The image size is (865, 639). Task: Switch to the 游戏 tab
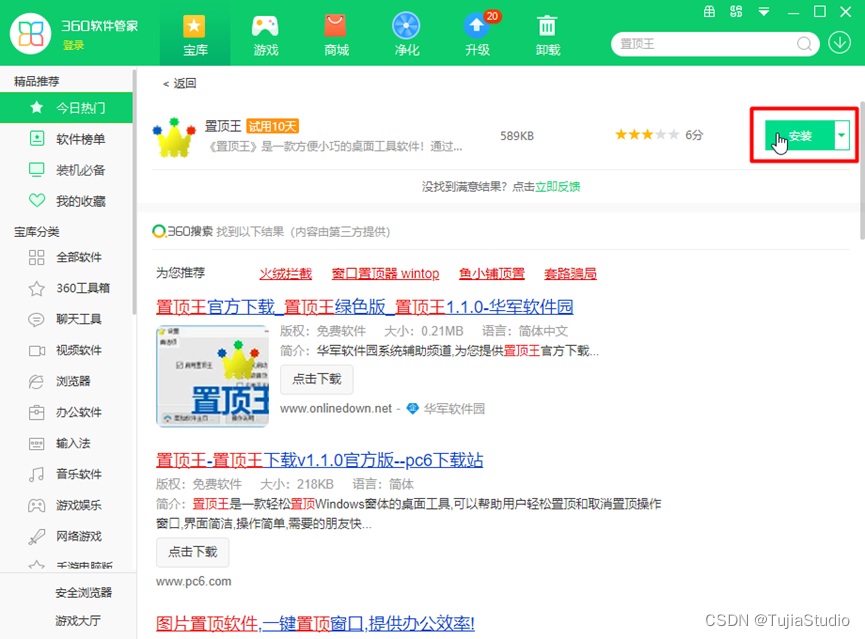pos(265,35)
